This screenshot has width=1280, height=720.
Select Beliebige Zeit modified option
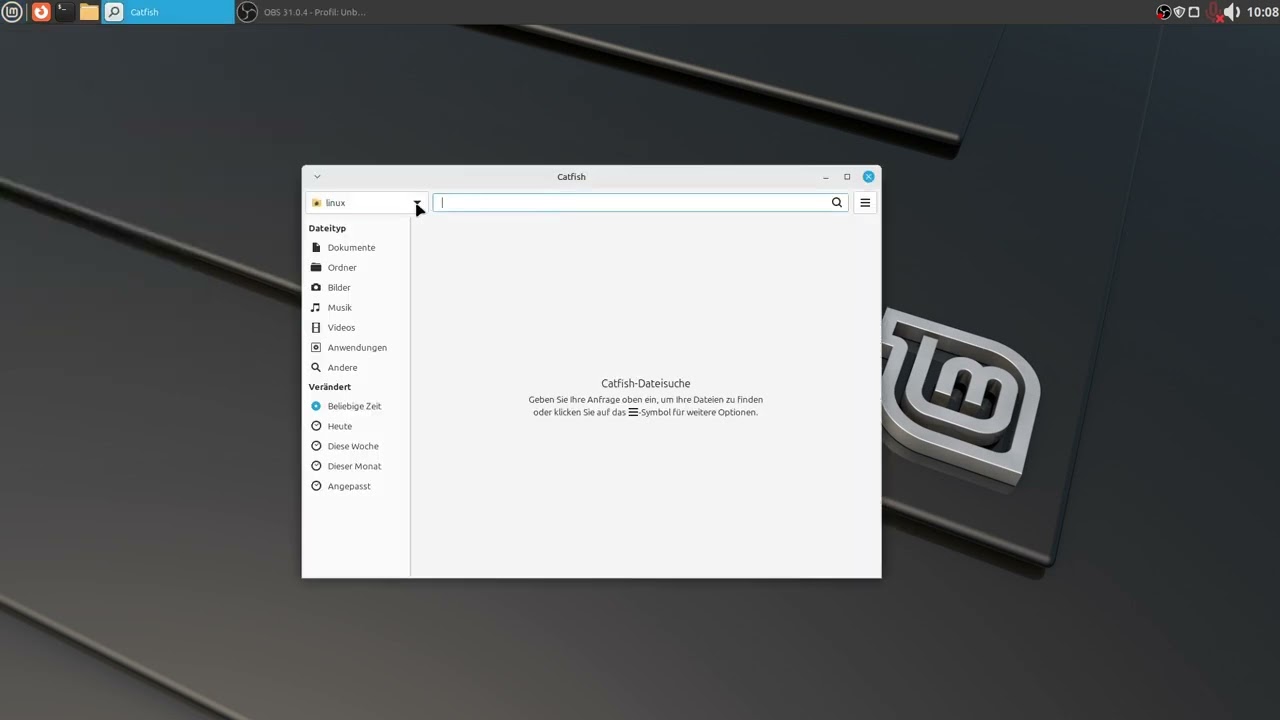(355, 406)
